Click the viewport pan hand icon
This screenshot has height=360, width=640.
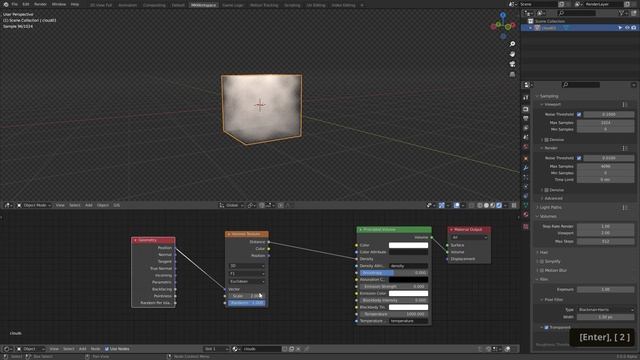512,54
